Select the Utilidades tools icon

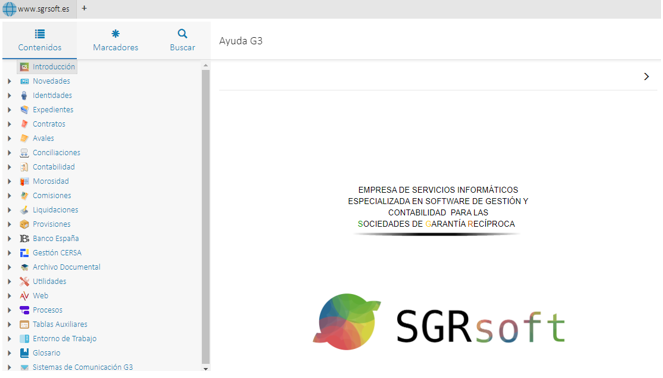24,282
